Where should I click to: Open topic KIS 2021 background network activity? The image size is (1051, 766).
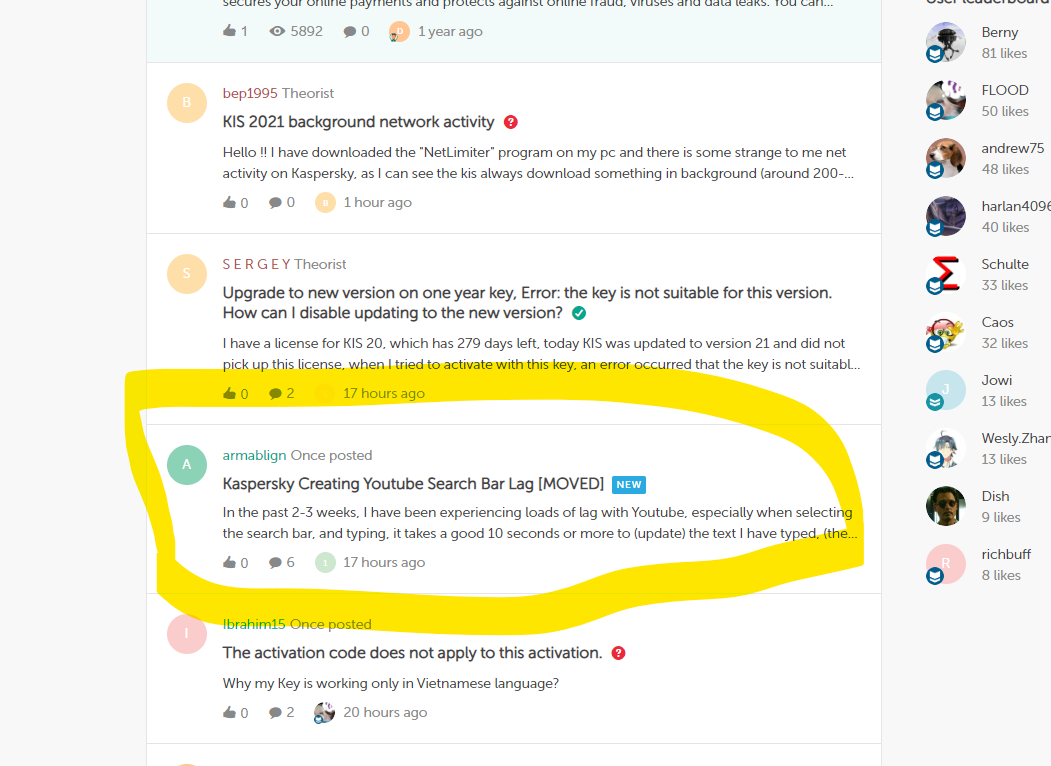(359, 122)
